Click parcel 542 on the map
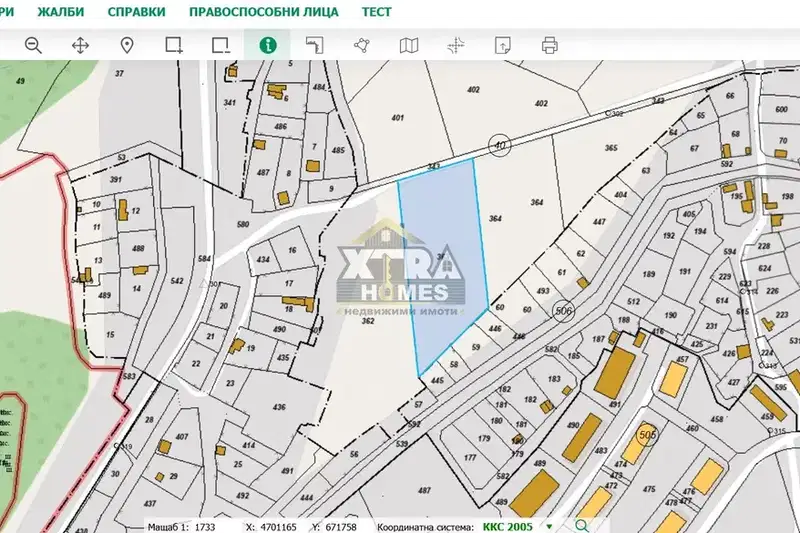Screen dimensions: 800x533 point(177,281)
